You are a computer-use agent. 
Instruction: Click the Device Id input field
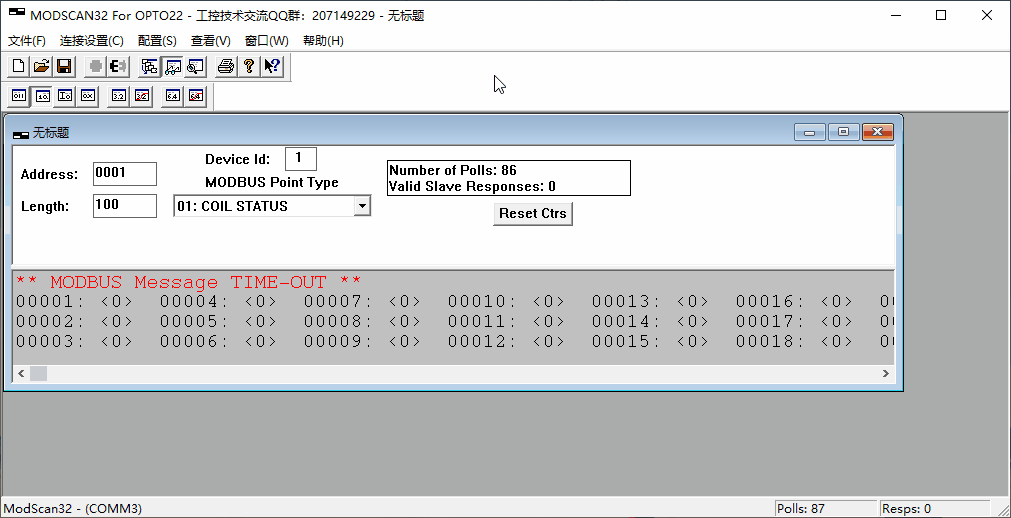click(300, 159)
